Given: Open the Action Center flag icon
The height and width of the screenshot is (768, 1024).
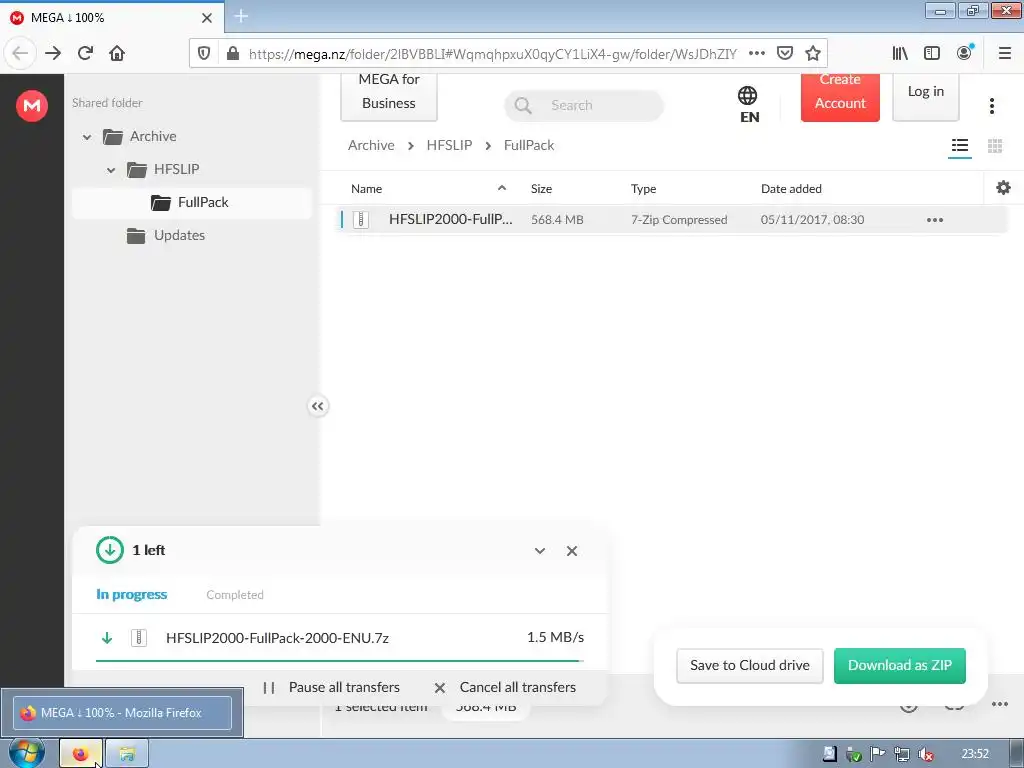Looking at the screenshot, I should pyautogui.click(x=878, y=754).
